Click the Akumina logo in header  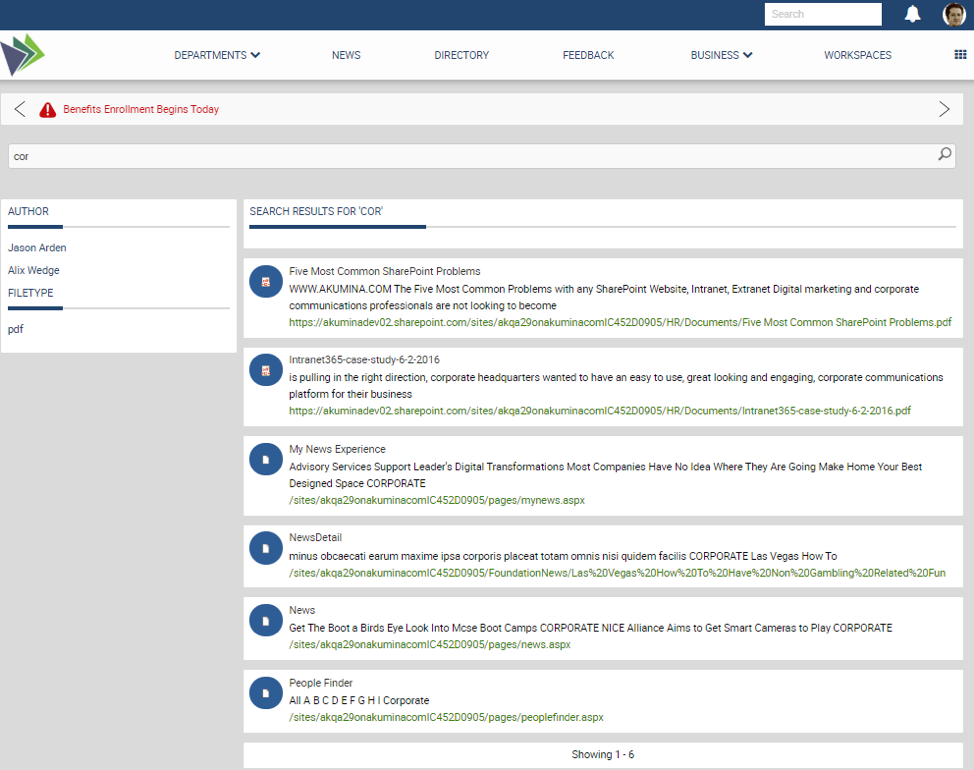[x=23, y=55]
